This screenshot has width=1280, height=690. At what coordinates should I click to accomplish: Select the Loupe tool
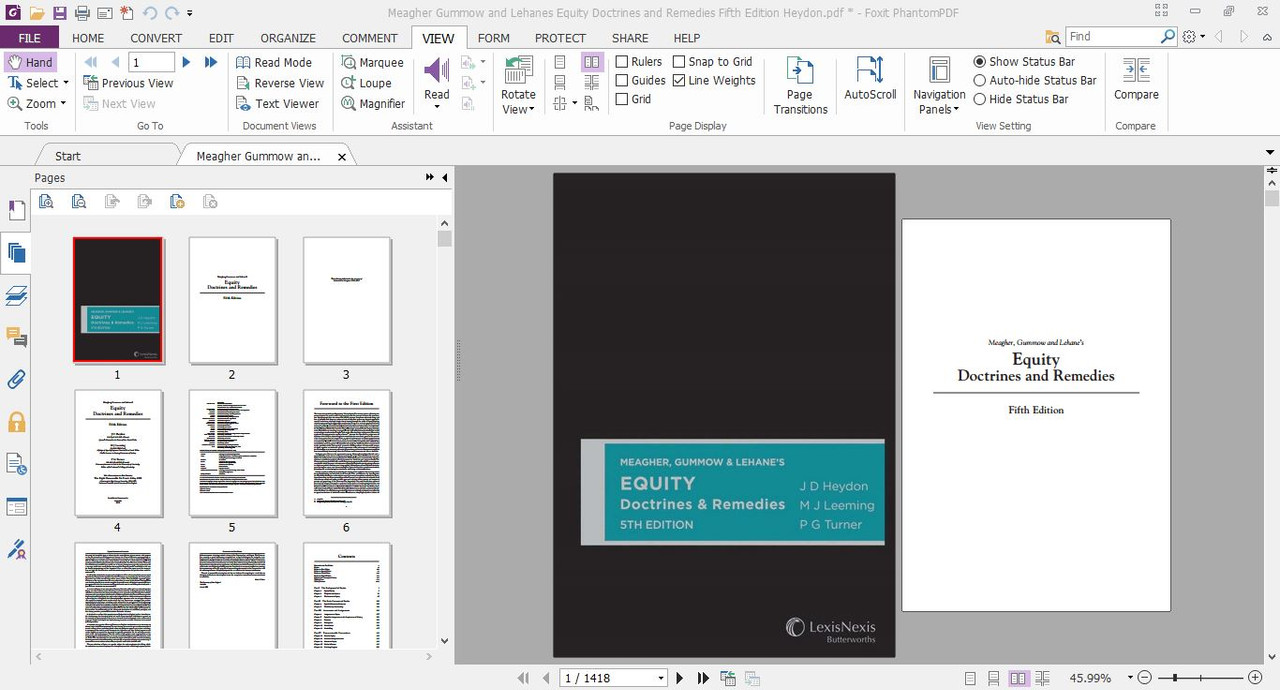tap(366, 83)
